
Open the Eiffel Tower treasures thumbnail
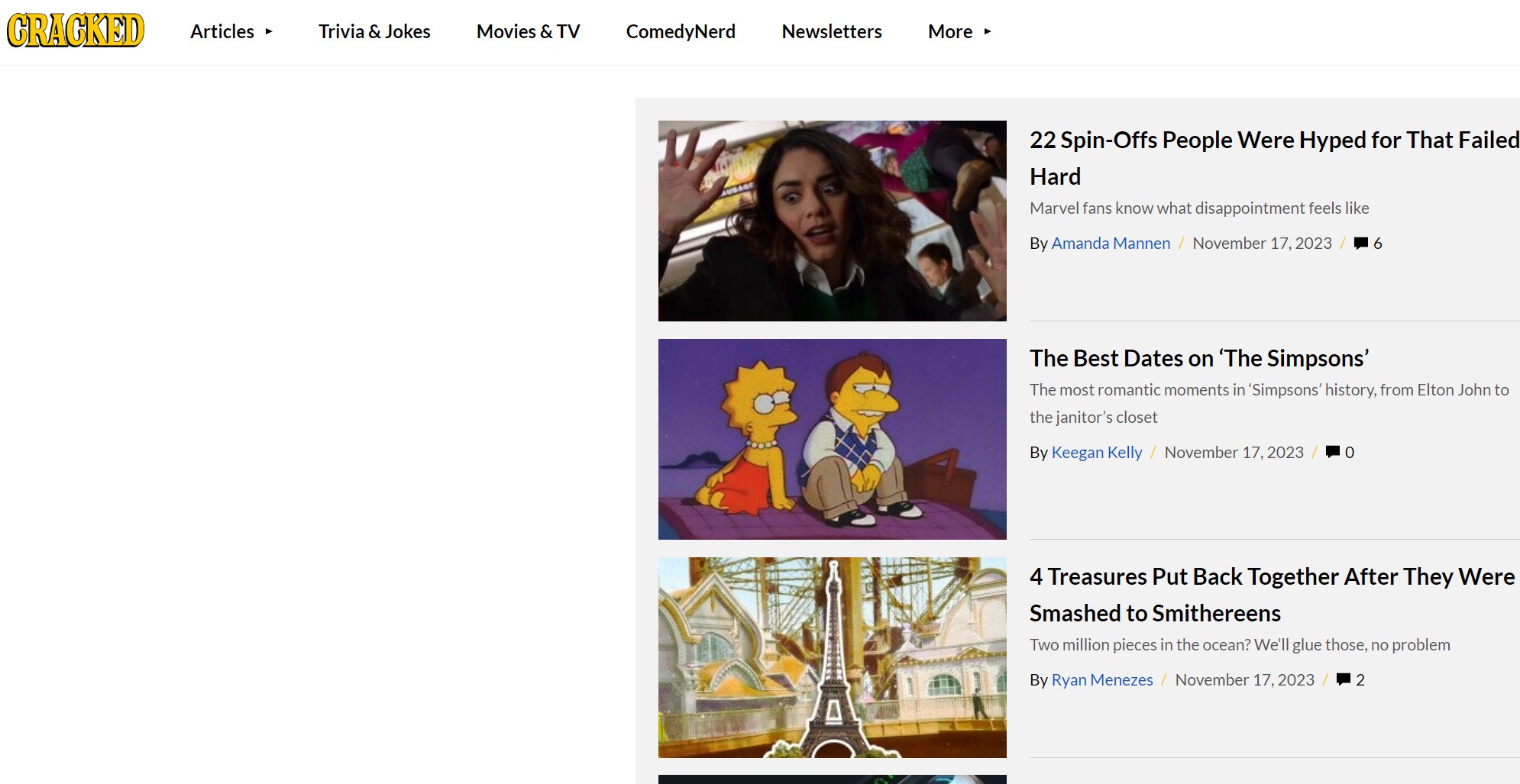[x=833, y=657]
